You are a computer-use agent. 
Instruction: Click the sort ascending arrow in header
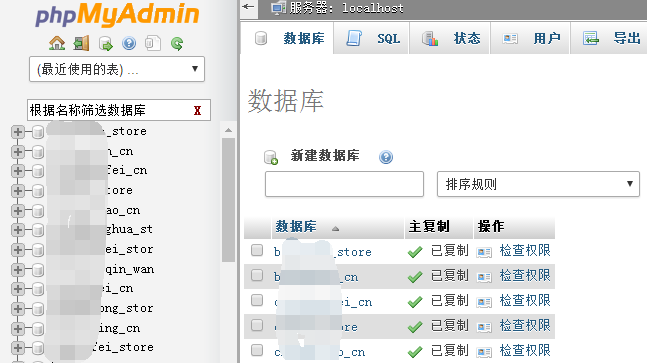[335, 228]
